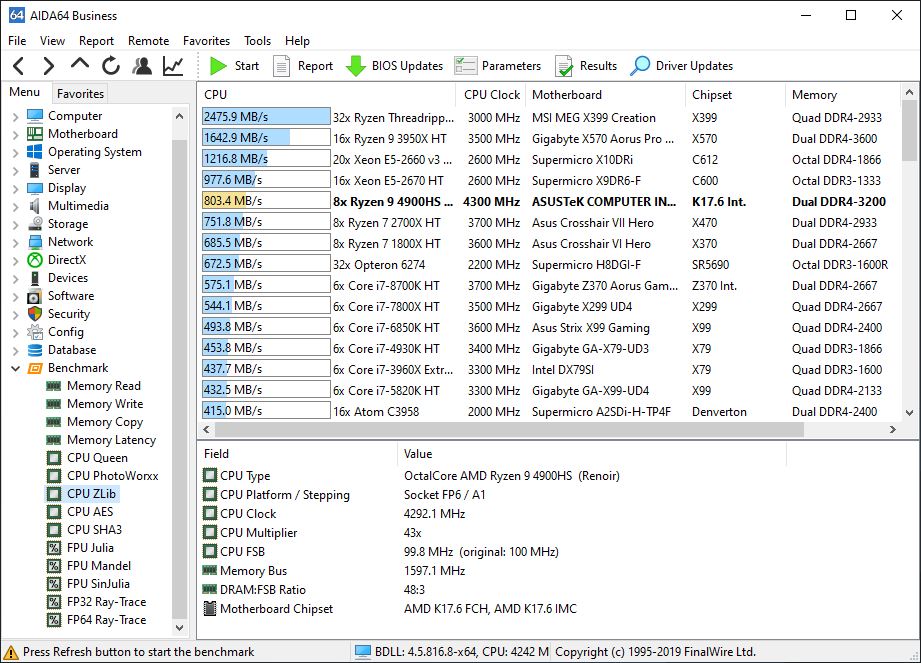This screenshot has width=921, height=663.
Task: Click the Results toolbar icon
Action: click(x=586, y=66)
